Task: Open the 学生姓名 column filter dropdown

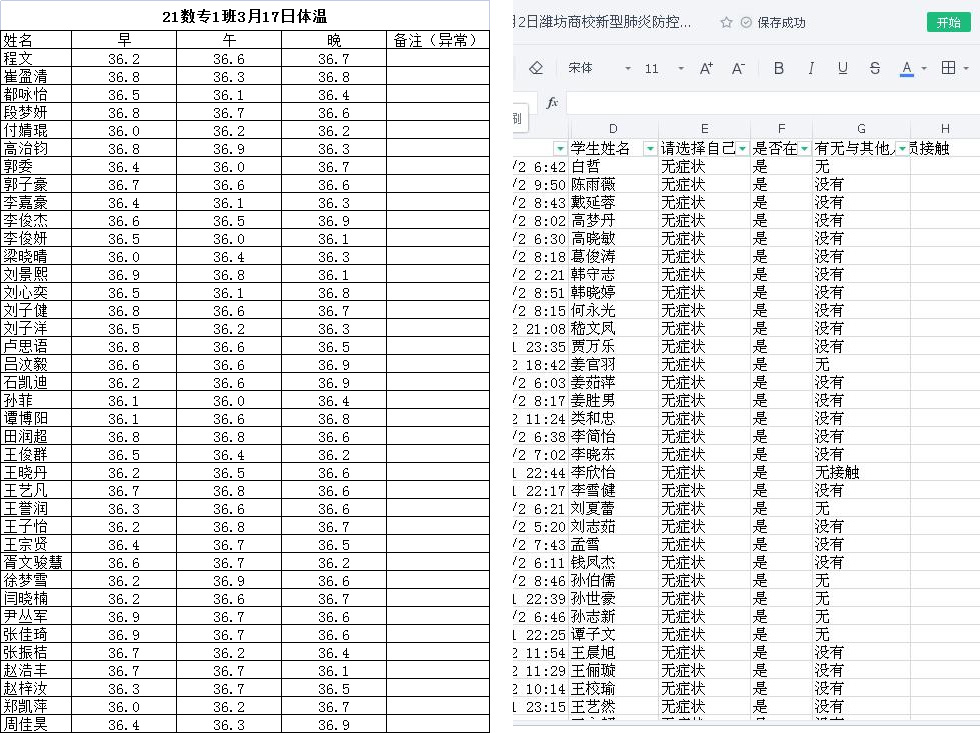Action: pyautogui.click(x=651, y=149)
